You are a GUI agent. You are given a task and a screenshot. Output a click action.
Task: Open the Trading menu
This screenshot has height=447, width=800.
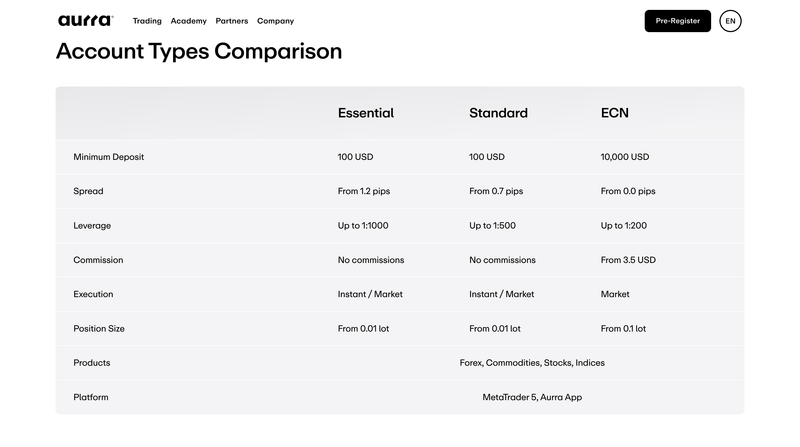pyautogui.click(x=147, y=21)
